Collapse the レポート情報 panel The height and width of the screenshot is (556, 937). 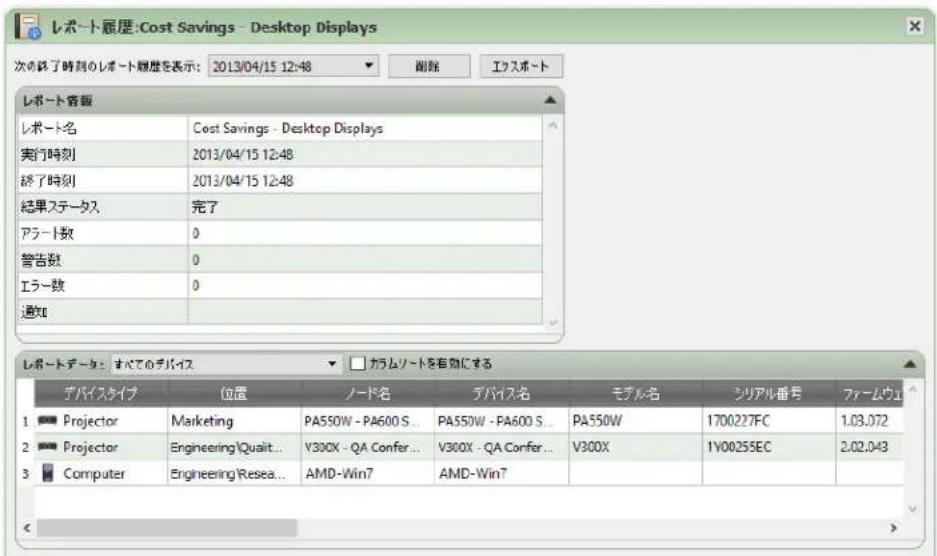(550, 100)
